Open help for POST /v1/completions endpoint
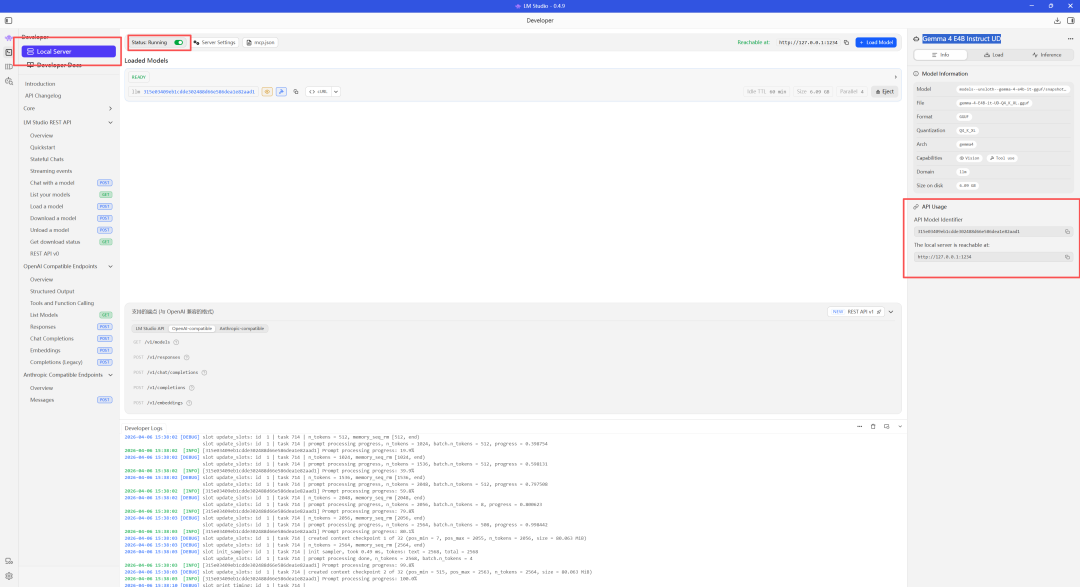The height and width of the screenshot is (587, 1080). (192, 388)
